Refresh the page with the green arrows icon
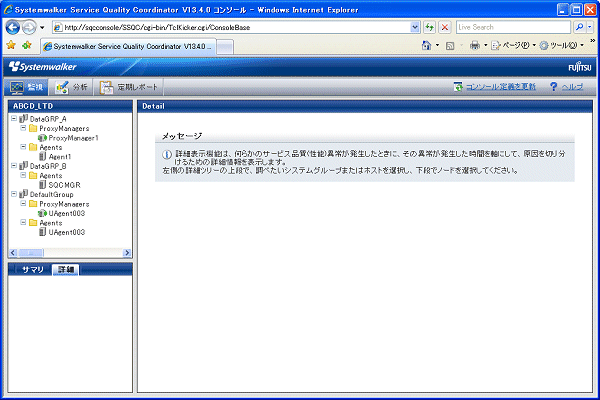 (430, 27)
